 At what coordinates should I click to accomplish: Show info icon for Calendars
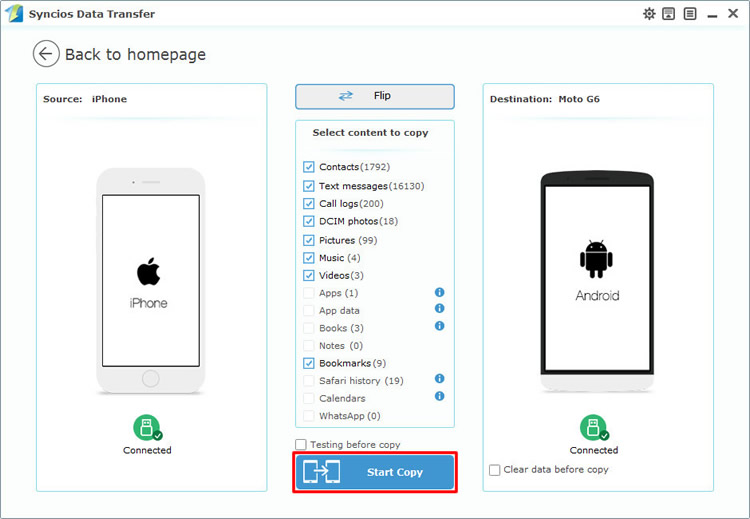[x=440, y=396]
